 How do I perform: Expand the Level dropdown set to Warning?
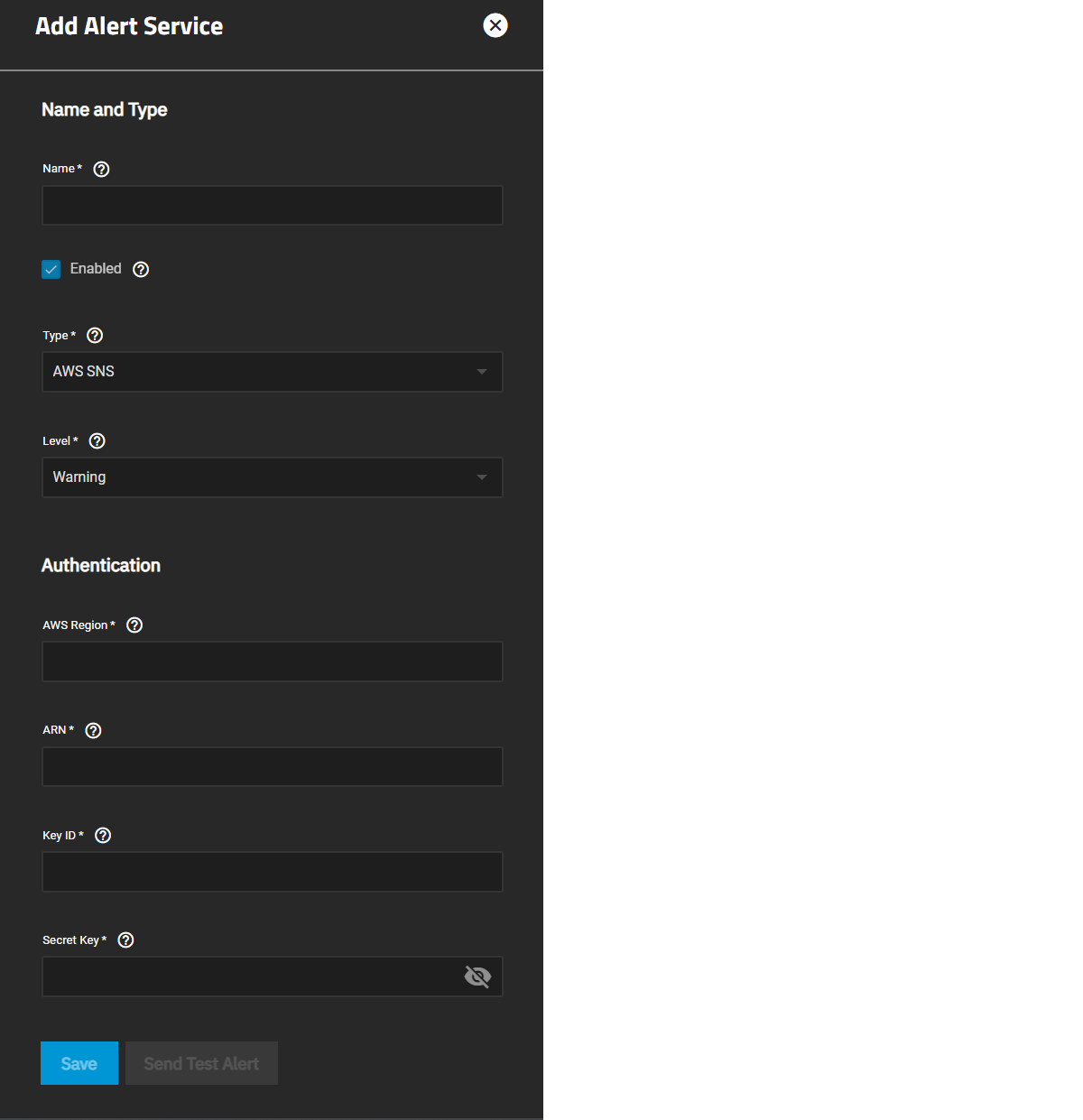pos(272,477)
